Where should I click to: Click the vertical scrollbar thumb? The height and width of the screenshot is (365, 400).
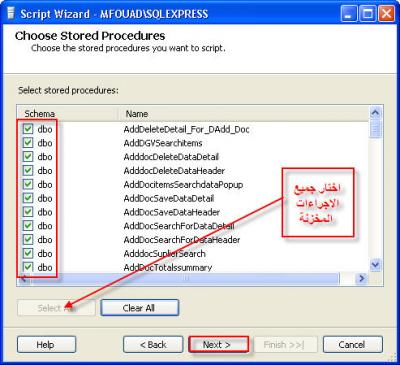coord(376,128)
